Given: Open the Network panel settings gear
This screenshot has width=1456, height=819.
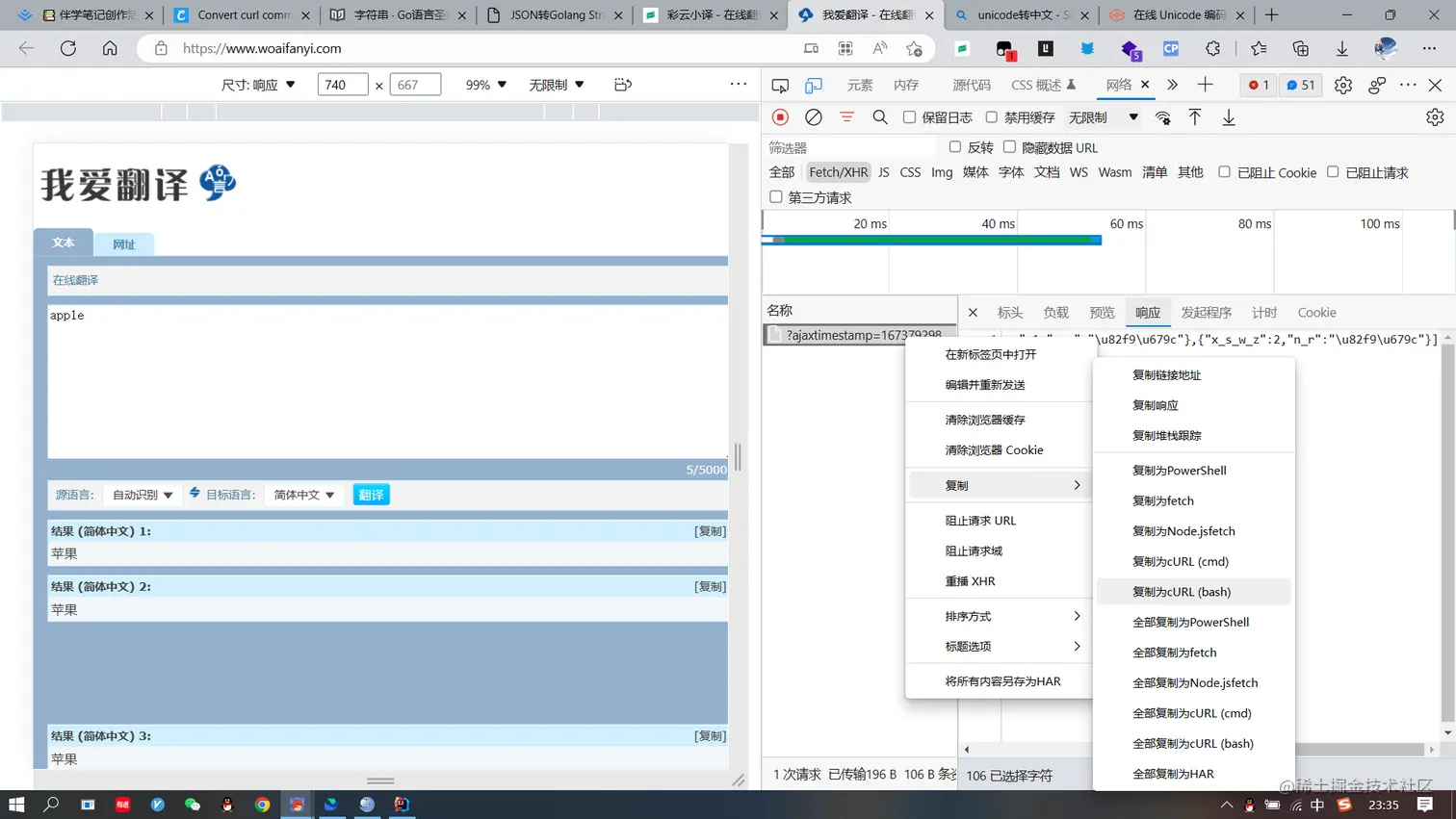Looking at the screenshot, I should coord(1435,117).
